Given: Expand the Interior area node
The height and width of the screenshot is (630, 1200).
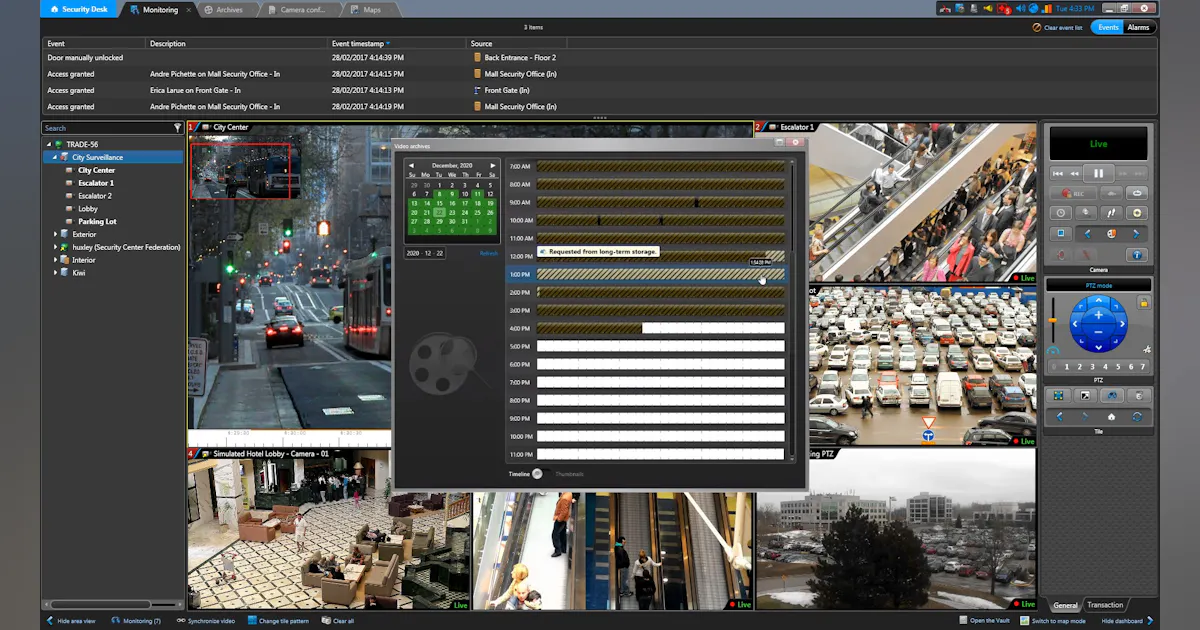Looking at the screenshot, I should coord(55,260).
